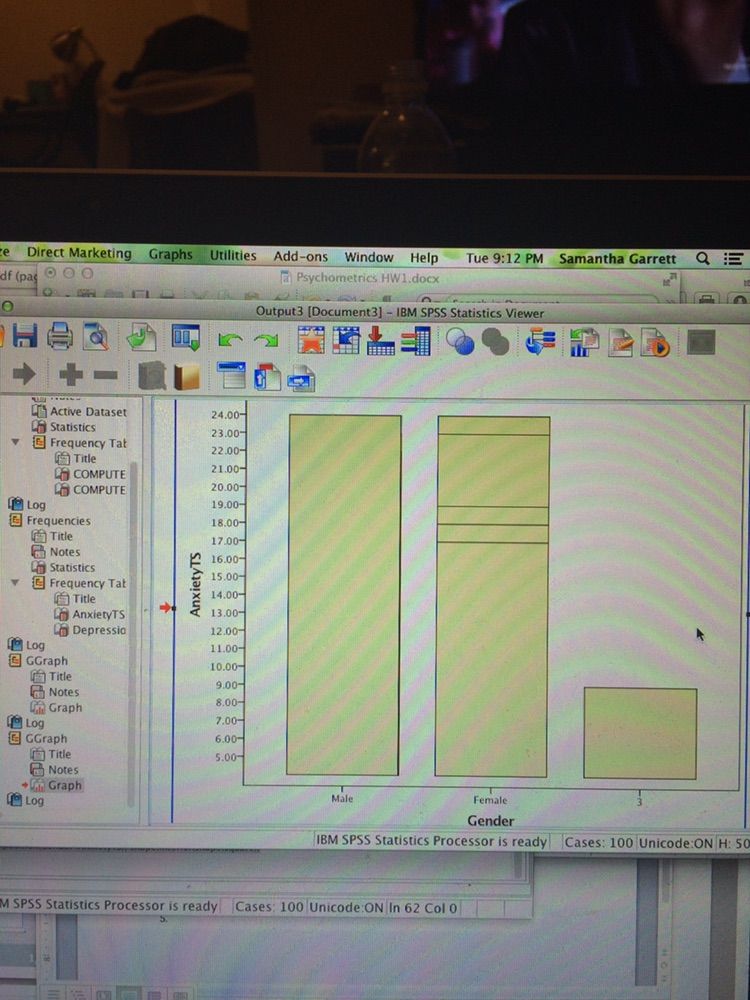Click the Go to Case icon

[x=346, y=340]
